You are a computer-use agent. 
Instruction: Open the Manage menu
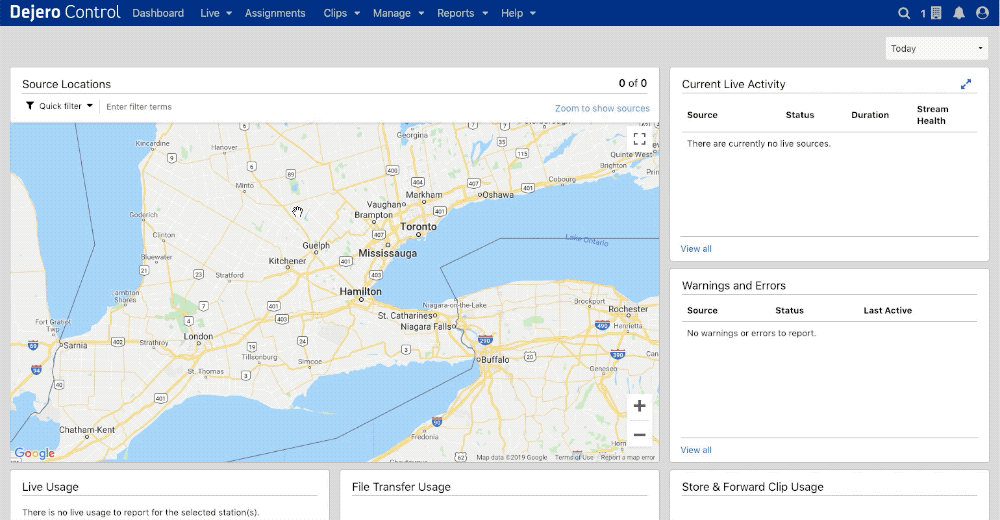coord(398,13)
